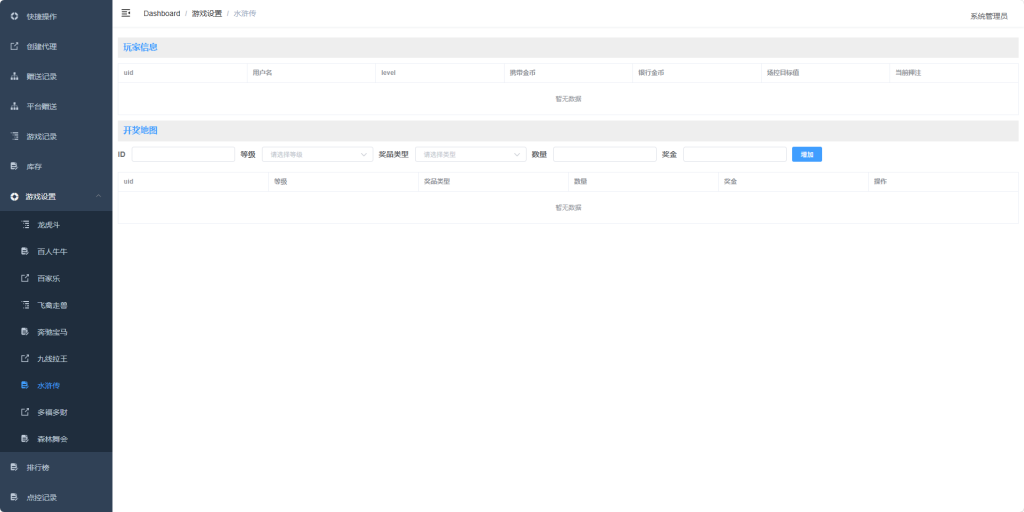Click the 赠送记录 tree icon
Image resolution: width=1024 pixels, height=512 pixels.
click(x=14, y=76)
